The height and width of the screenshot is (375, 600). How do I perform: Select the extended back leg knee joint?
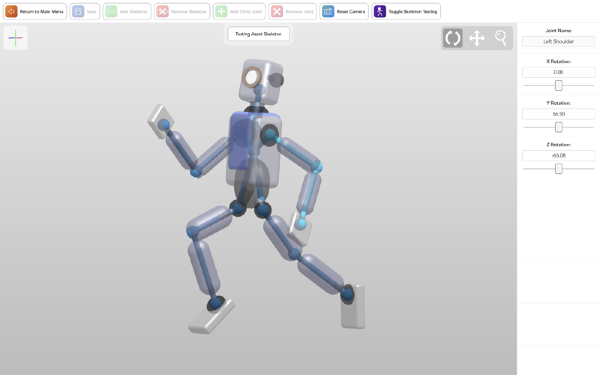[294, 254]
